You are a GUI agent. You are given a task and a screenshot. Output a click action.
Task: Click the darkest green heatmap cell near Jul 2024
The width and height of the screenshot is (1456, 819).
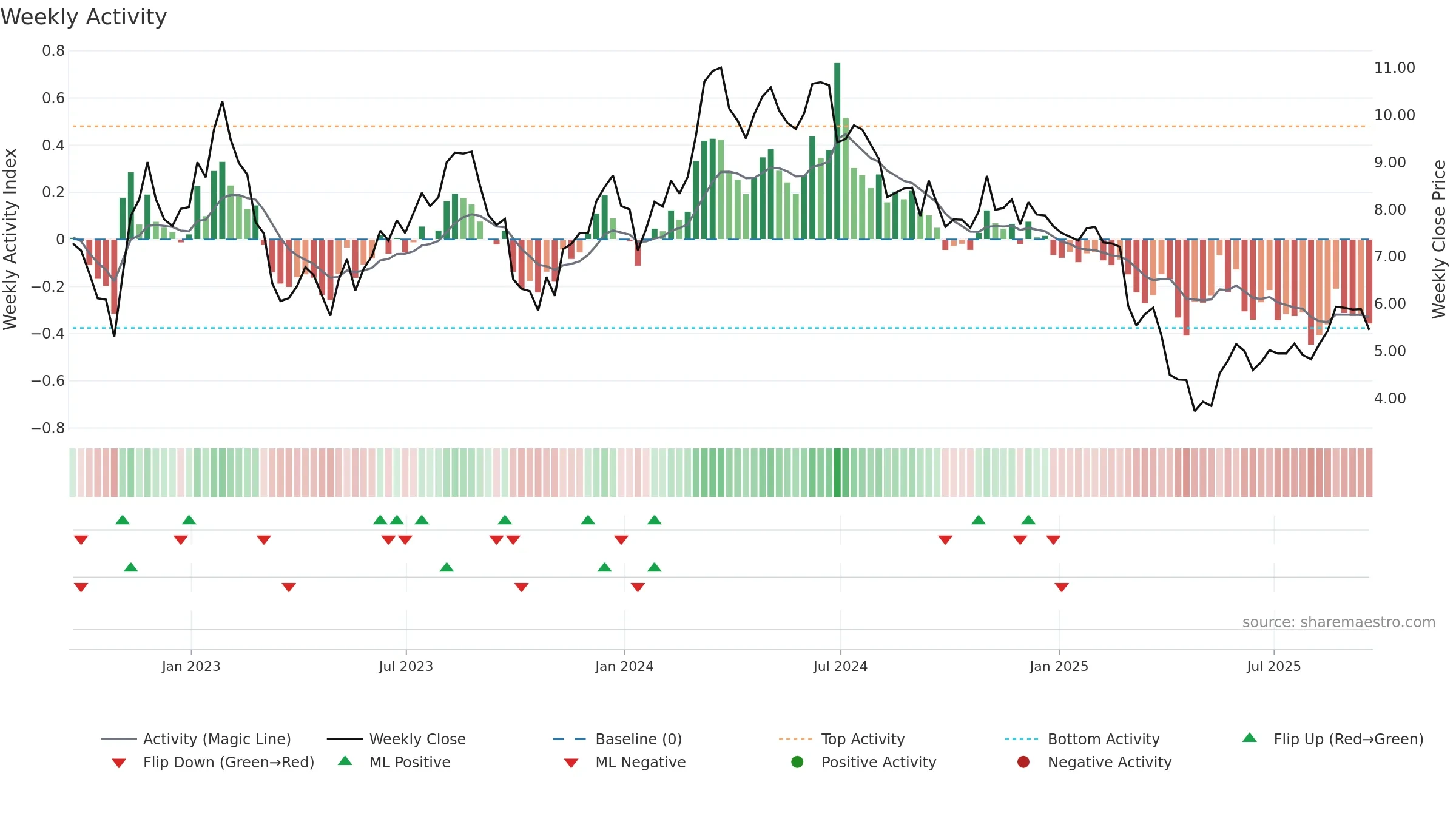(x=837, y=473)
